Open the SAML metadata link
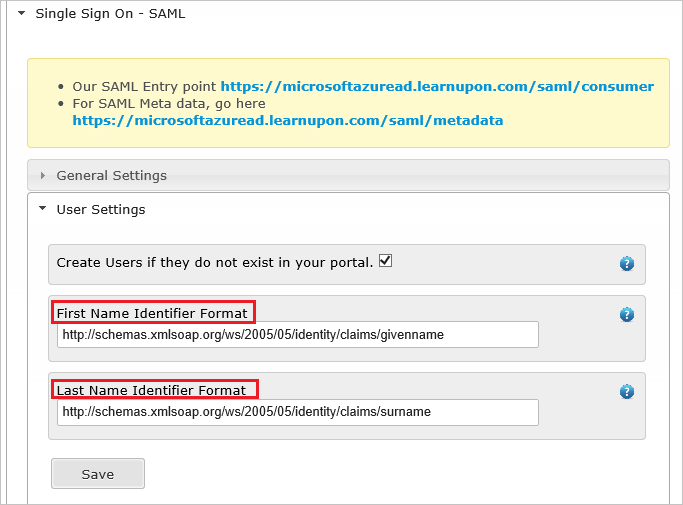 point(287,120)
